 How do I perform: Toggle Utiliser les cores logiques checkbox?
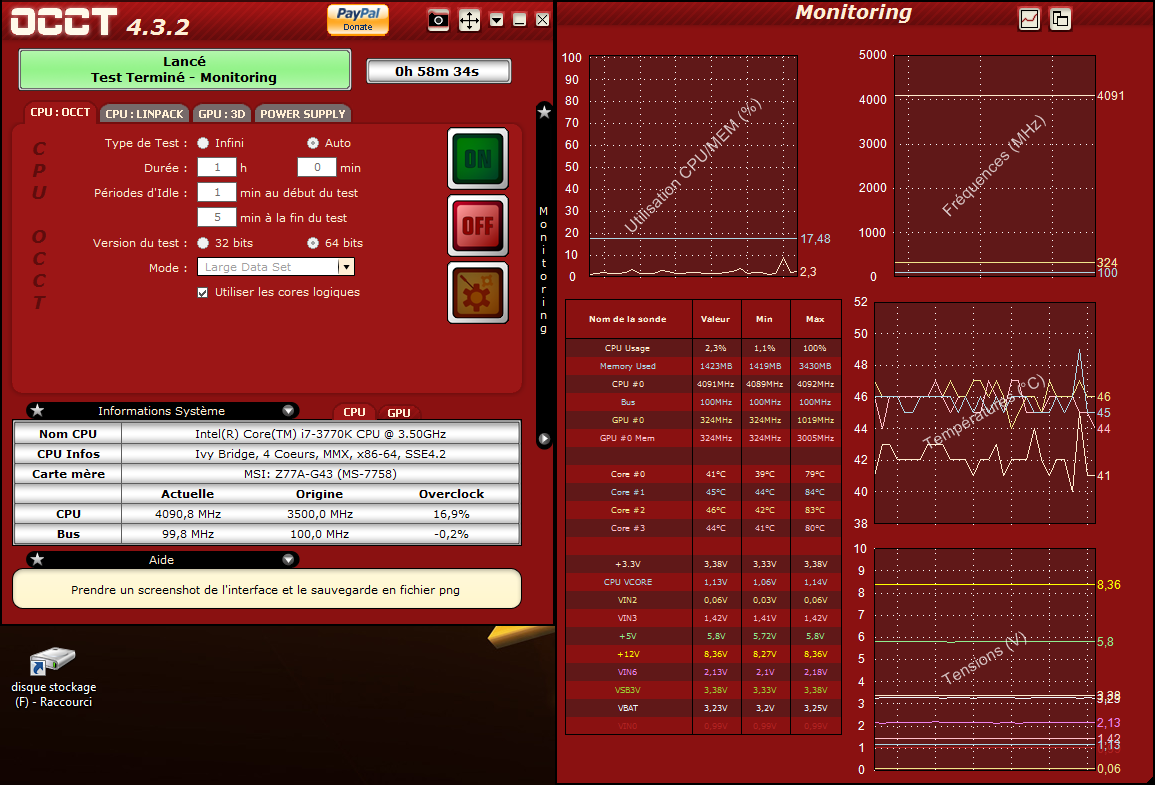point(203,293)
